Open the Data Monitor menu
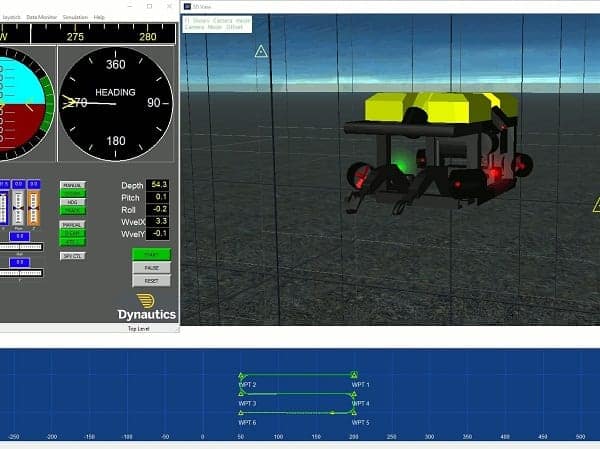Image resolution: width=600 pixels, height=449 pixels. tap(41, 17)
